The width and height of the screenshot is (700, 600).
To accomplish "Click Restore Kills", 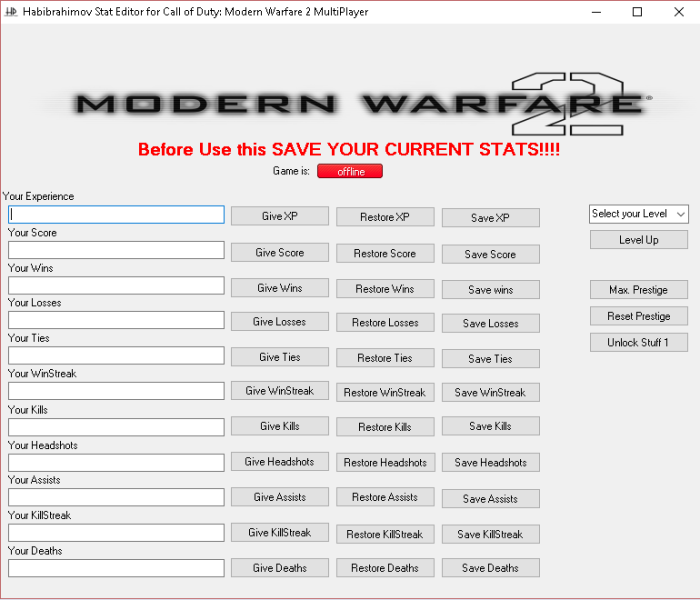I will [x=385, y=427].
